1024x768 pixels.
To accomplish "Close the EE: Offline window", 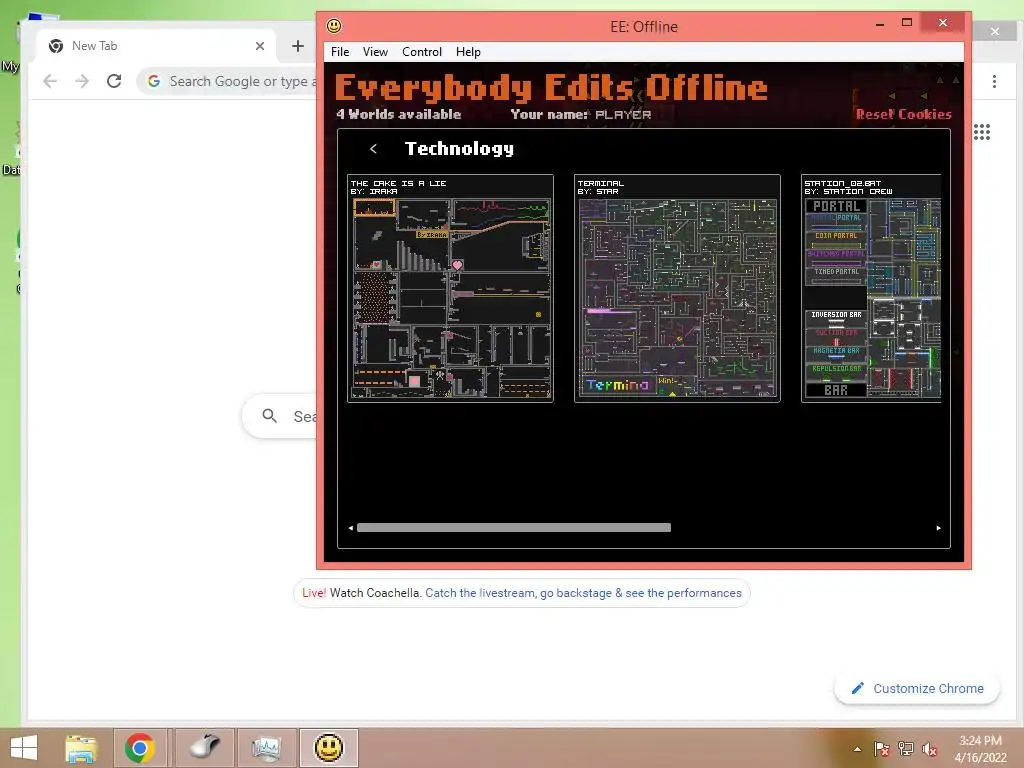I will coord(943,24).
